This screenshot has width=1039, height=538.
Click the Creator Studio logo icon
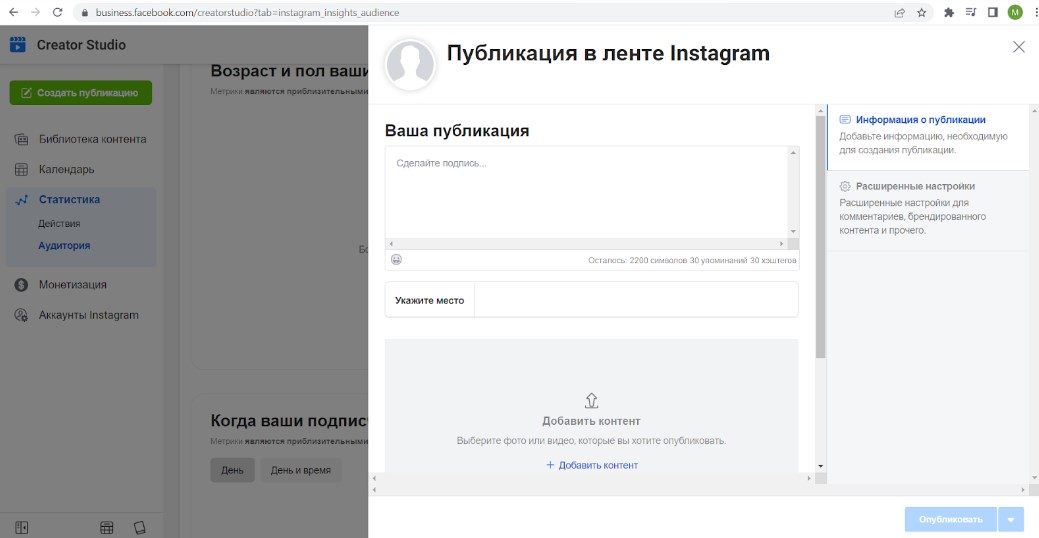coord(18,45)
